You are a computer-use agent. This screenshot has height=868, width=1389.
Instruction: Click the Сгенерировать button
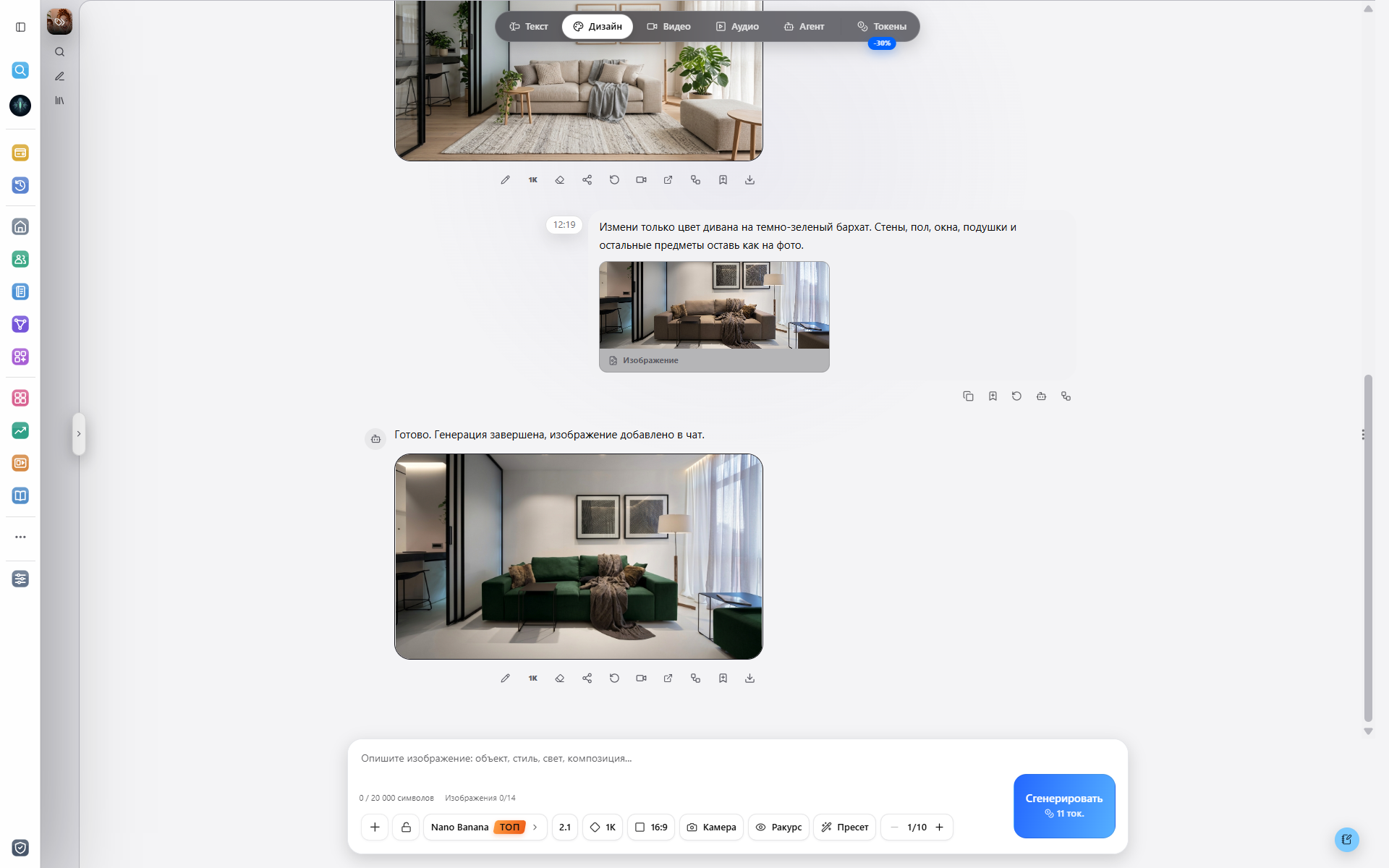tap(1063, 806)
